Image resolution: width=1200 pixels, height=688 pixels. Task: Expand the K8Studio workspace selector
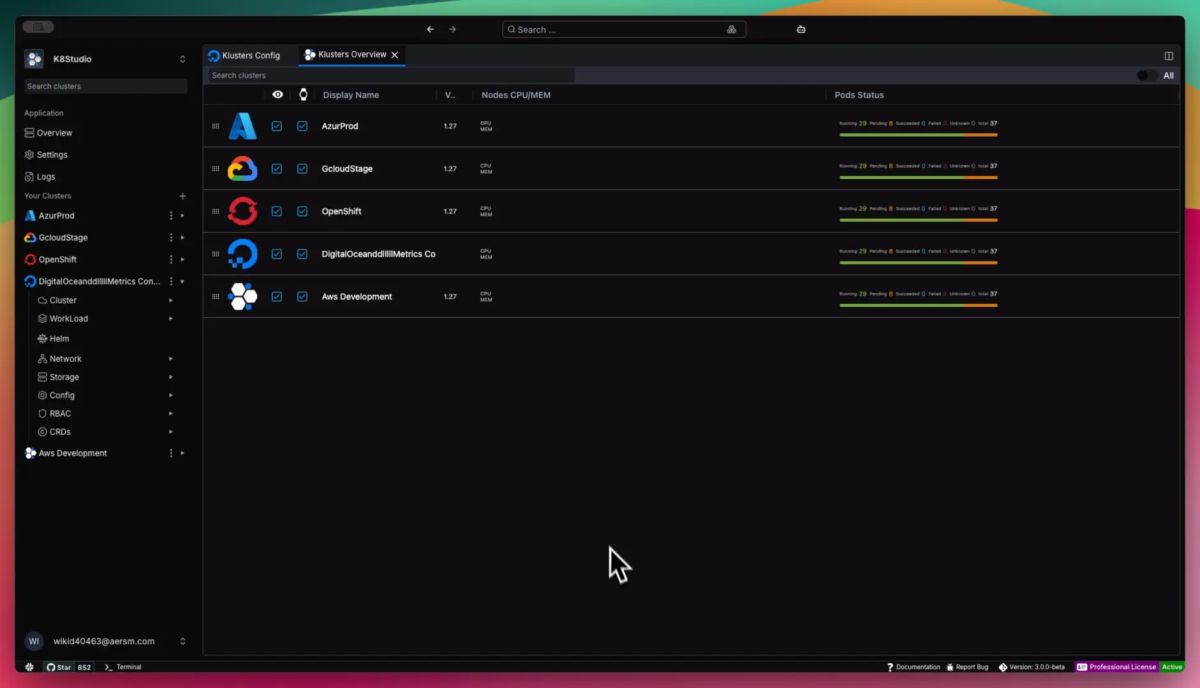(x=182, y=60)
